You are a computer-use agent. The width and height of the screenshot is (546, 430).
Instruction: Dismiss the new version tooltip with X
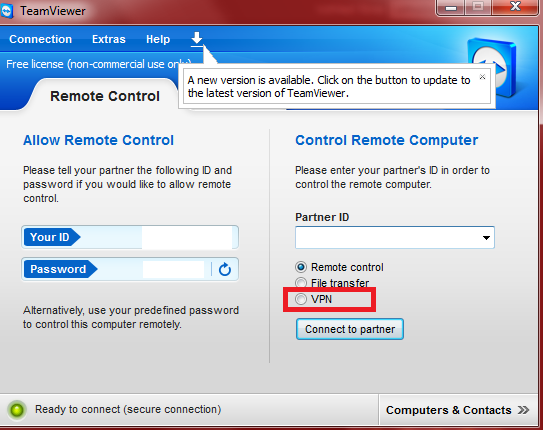482,77
